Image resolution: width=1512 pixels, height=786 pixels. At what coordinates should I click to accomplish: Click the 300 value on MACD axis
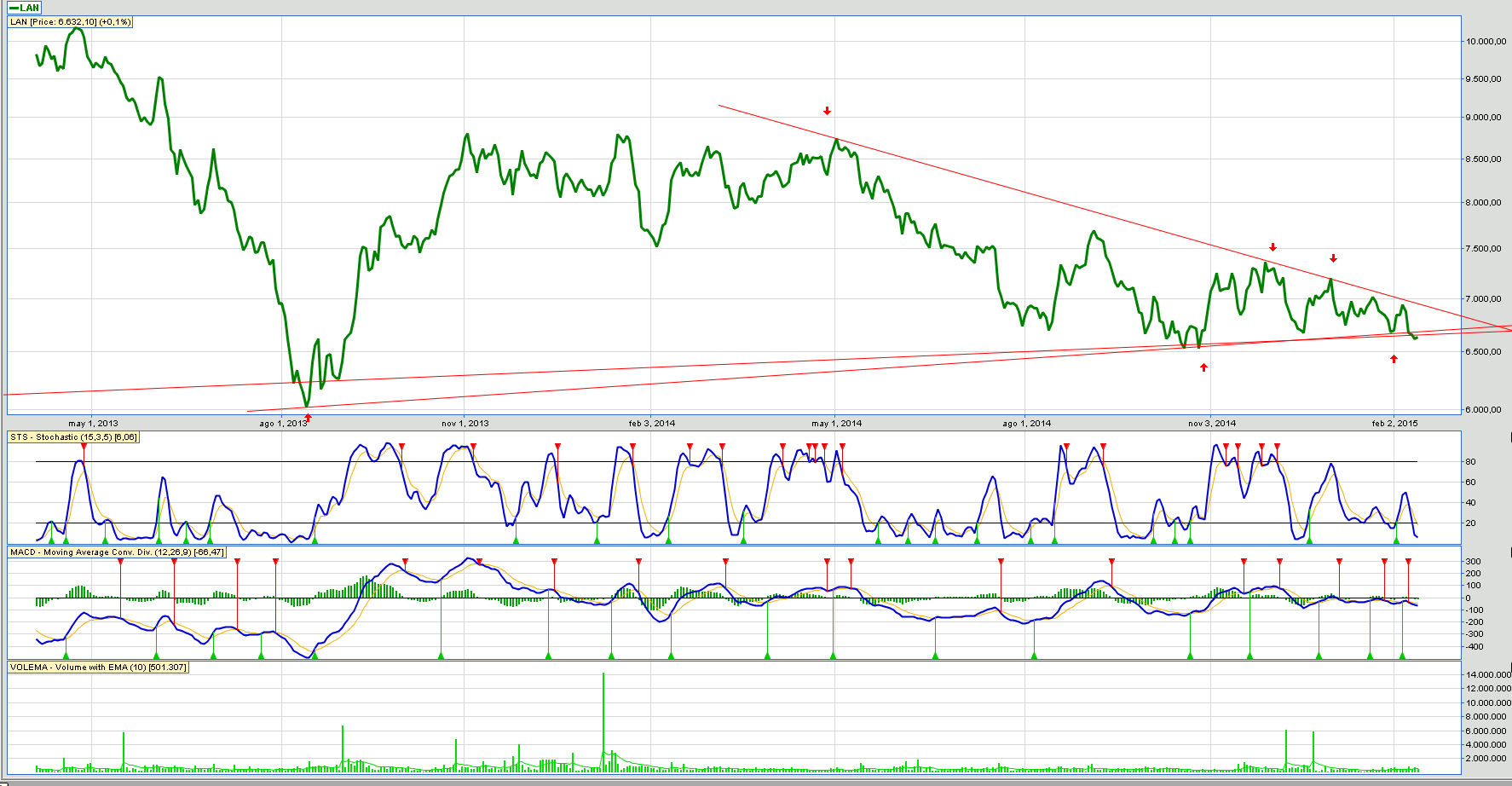(x=1473, y=562)
